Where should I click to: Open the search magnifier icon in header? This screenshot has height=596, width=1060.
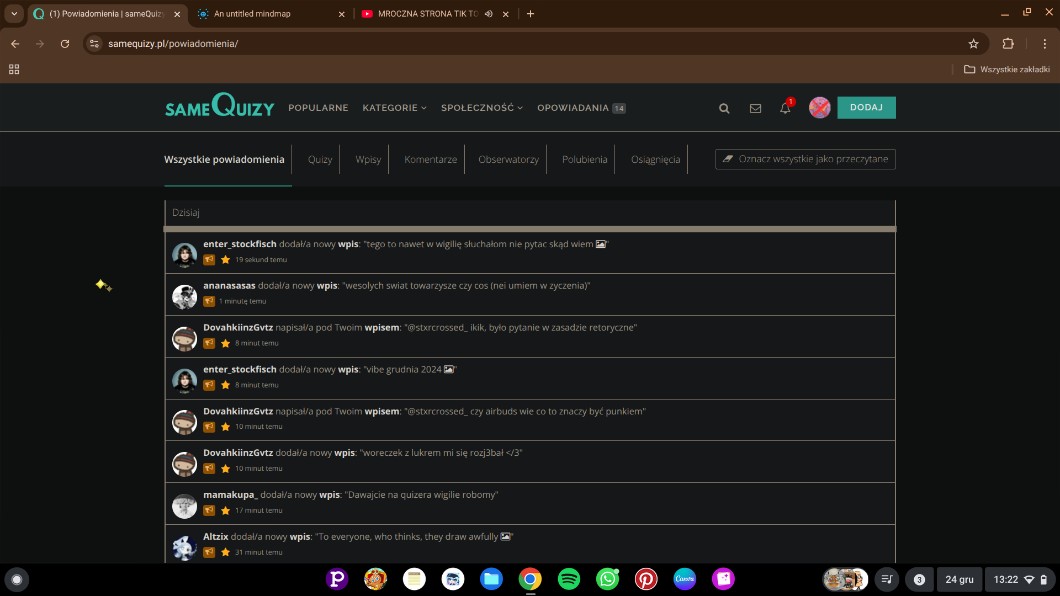pyautogui.click(x=724, y=108)
